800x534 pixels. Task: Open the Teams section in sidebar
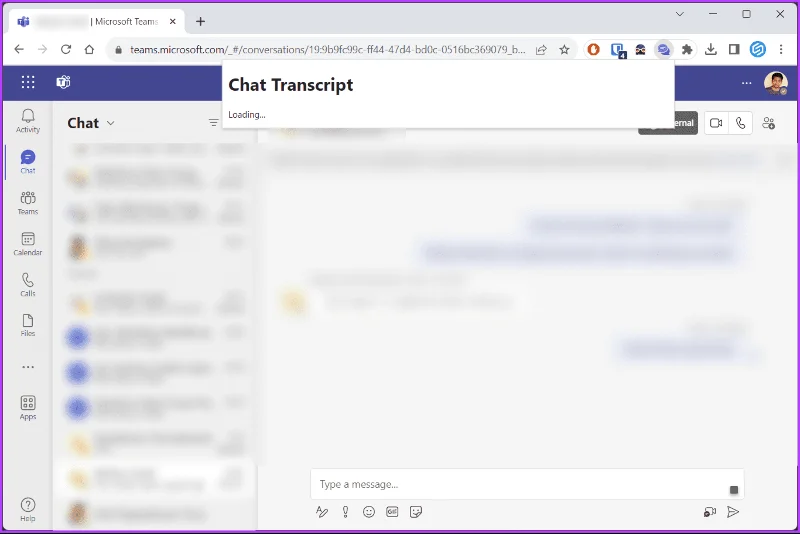coord(28,203)
